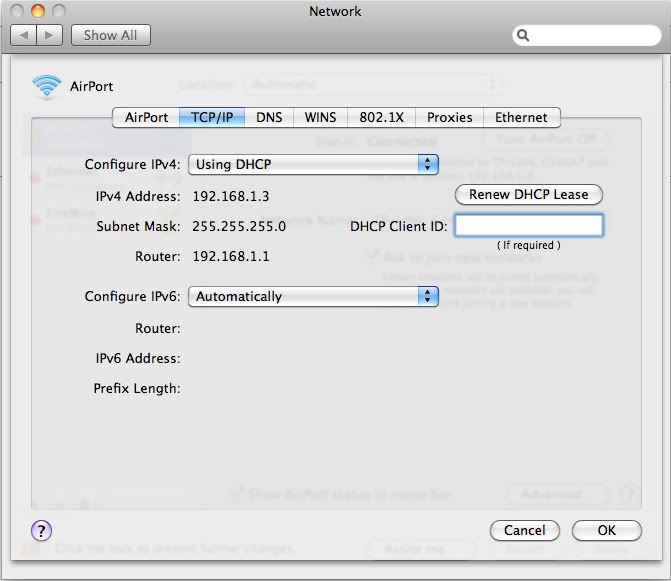The image size is (671, 581).
Task: Focus the DHCP Client ID field
Action: pyautogui.click(x=529, y=225)
